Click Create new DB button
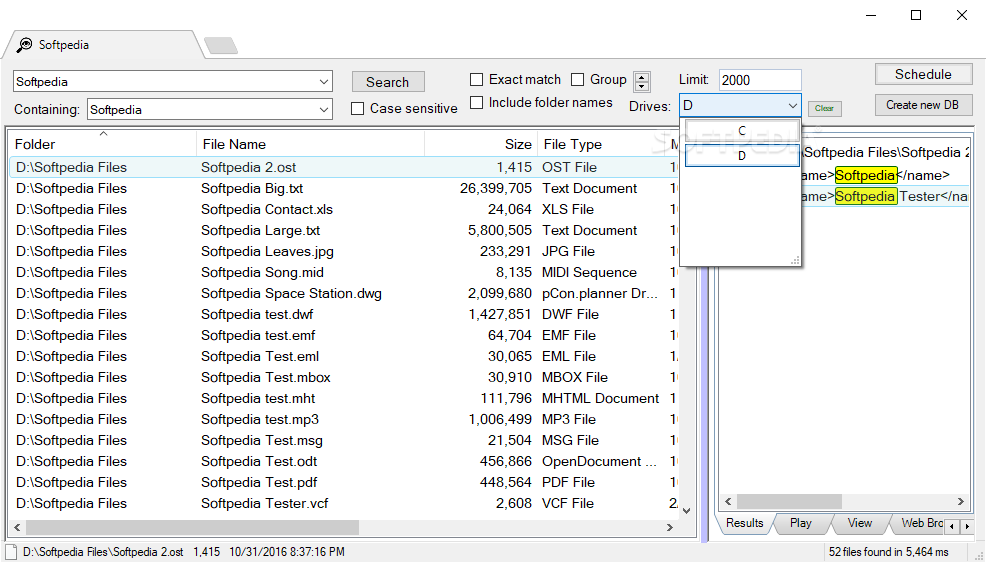The width and height of the screenshot is (986, 563). [x=923, y=105]
